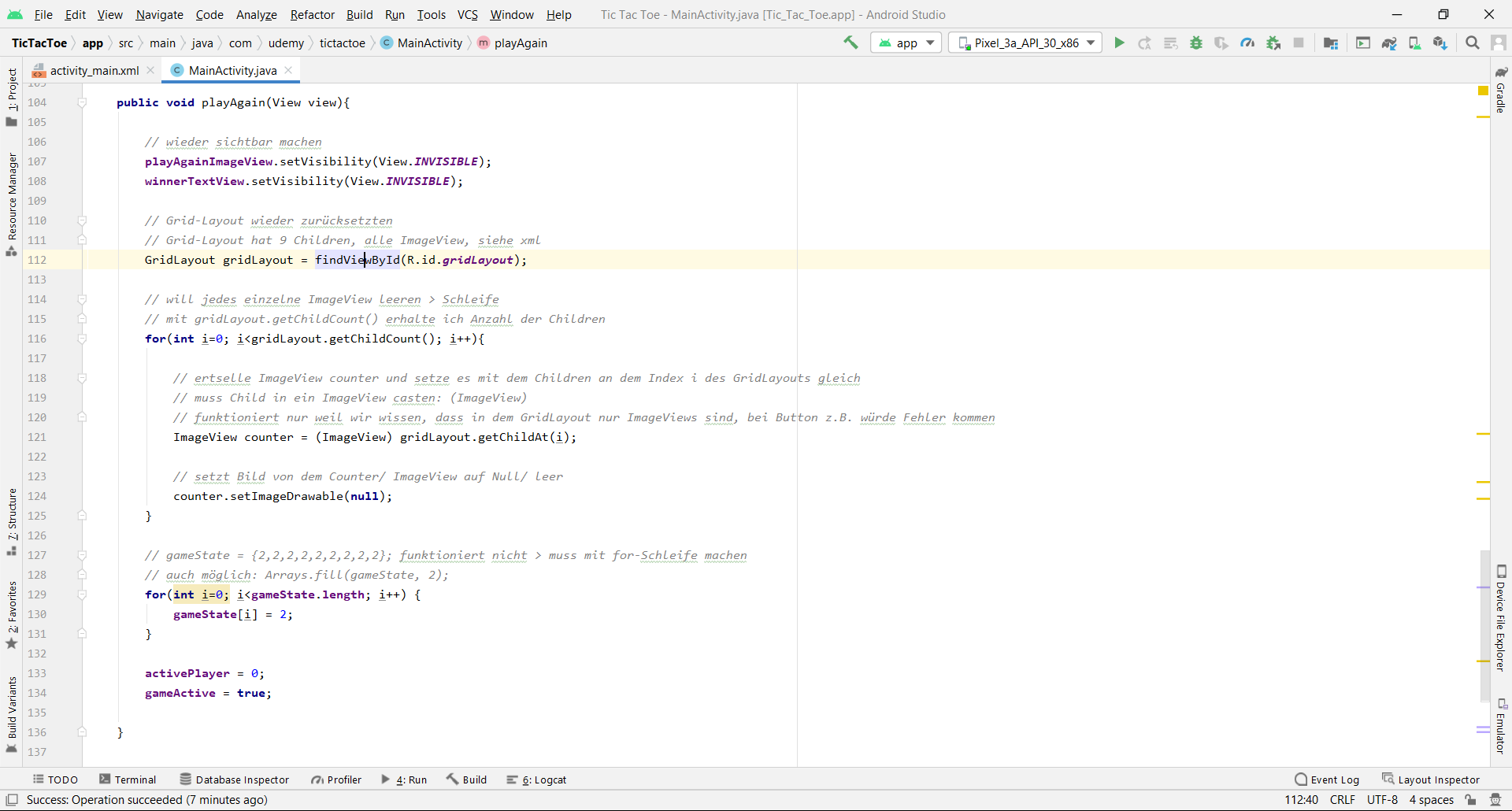Screen dimensions: 1512x811
Task: Open the Gradle side panel
Action: coord(1501,90)
